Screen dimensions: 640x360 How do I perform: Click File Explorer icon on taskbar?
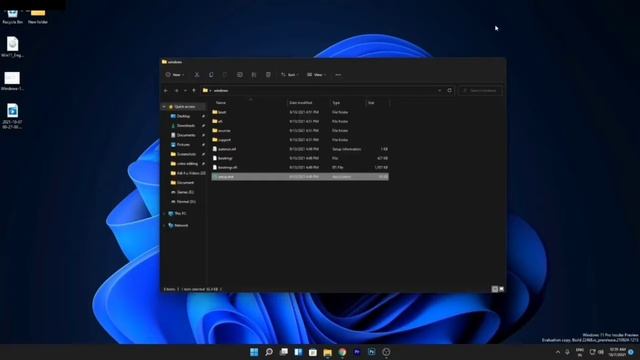coord(327,352)
